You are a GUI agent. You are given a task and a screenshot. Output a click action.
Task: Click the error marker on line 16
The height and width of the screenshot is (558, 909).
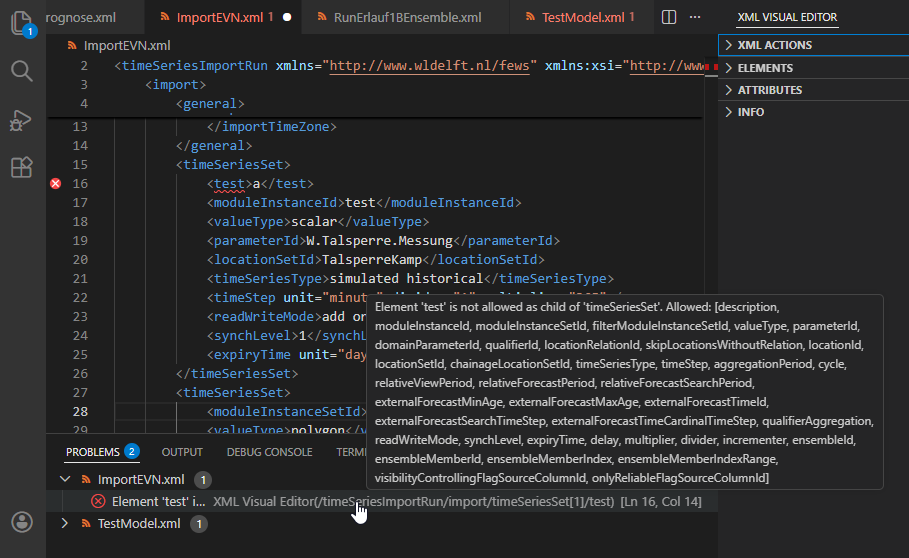56,184
